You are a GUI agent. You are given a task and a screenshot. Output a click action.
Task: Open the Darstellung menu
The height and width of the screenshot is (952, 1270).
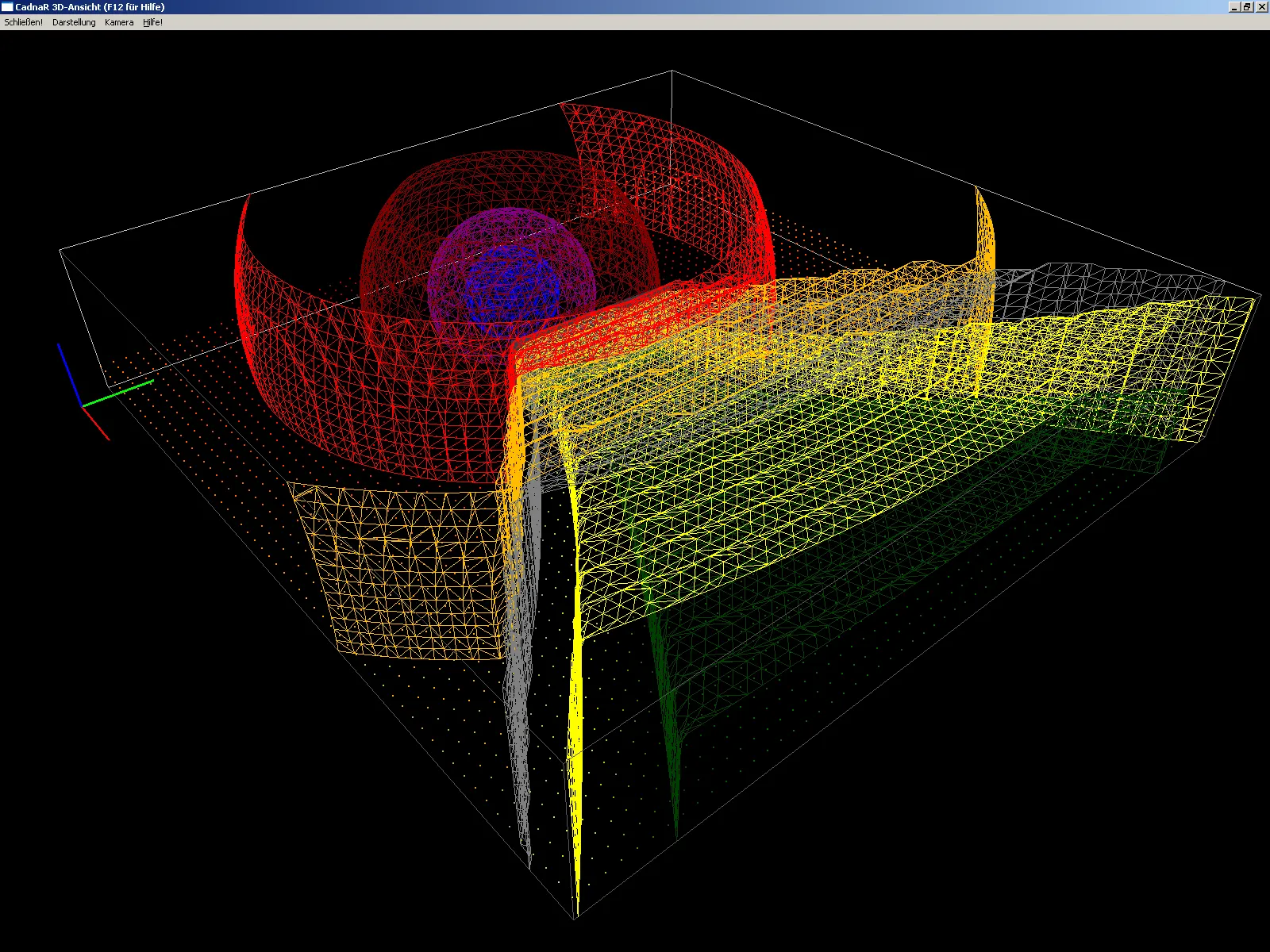click(74, 22)
